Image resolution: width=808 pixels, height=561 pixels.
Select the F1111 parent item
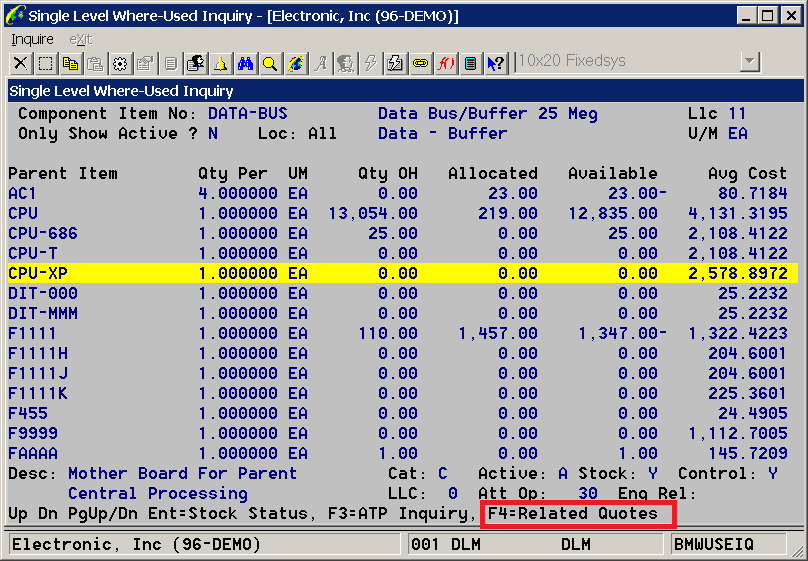[x=32, y=333]
